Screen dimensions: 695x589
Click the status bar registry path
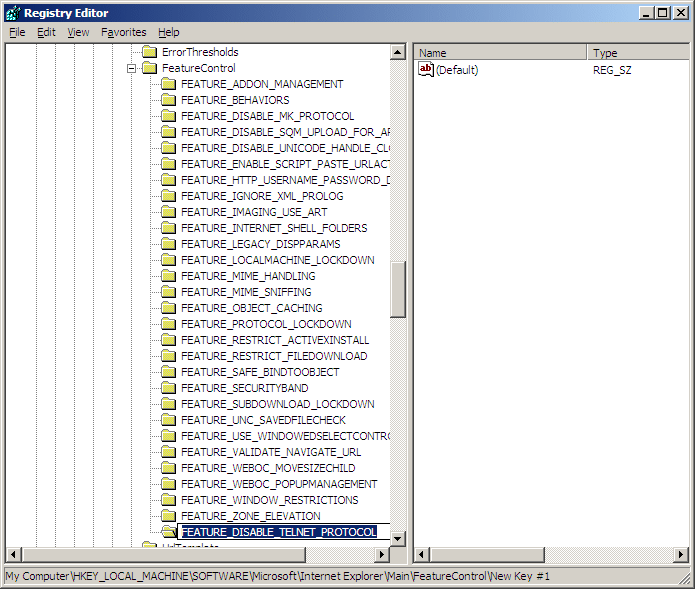[277, 576]
